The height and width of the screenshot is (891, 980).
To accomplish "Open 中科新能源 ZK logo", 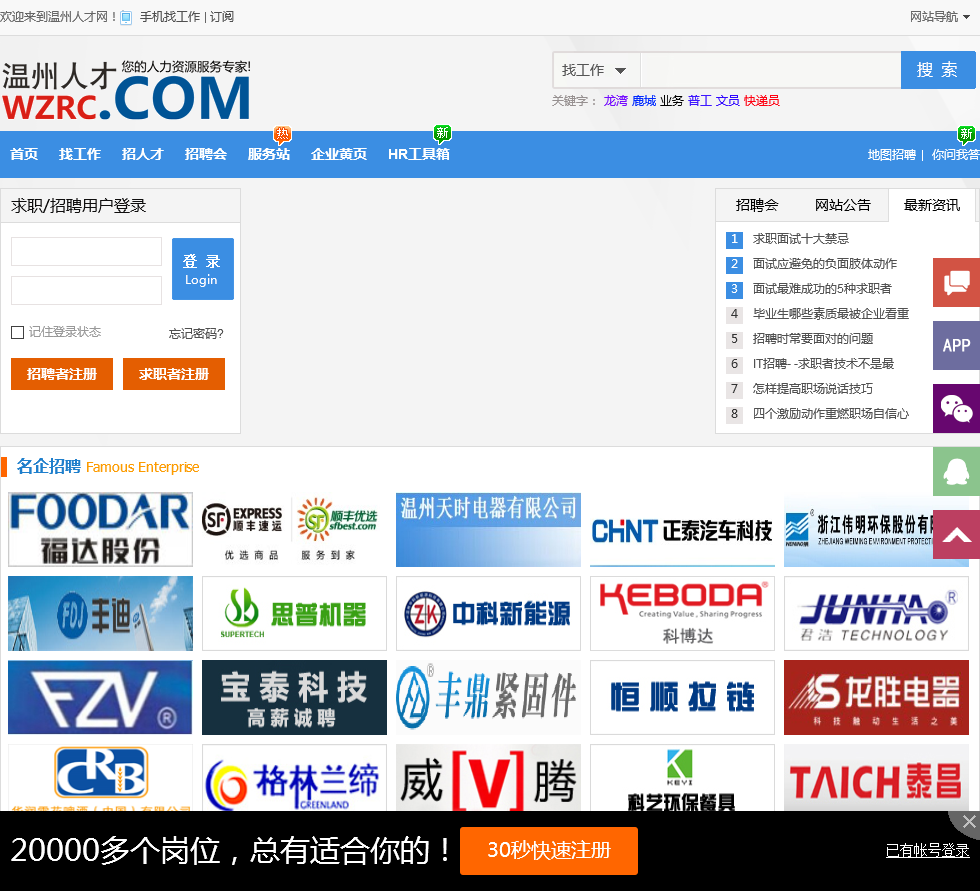I will [488, 614].
